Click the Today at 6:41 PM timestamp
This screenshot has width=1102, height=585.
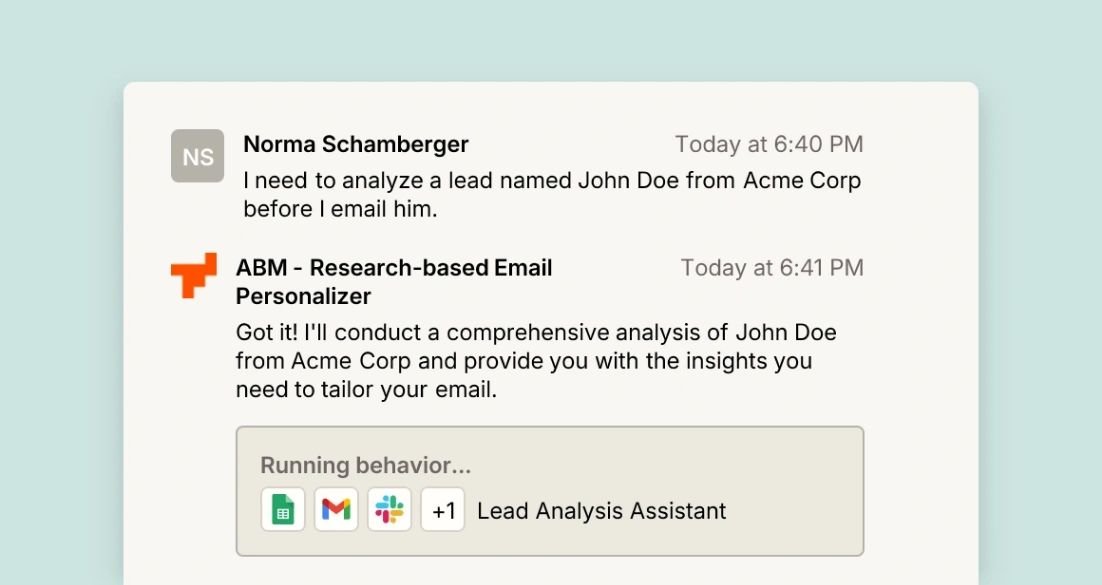click(772, 268)
